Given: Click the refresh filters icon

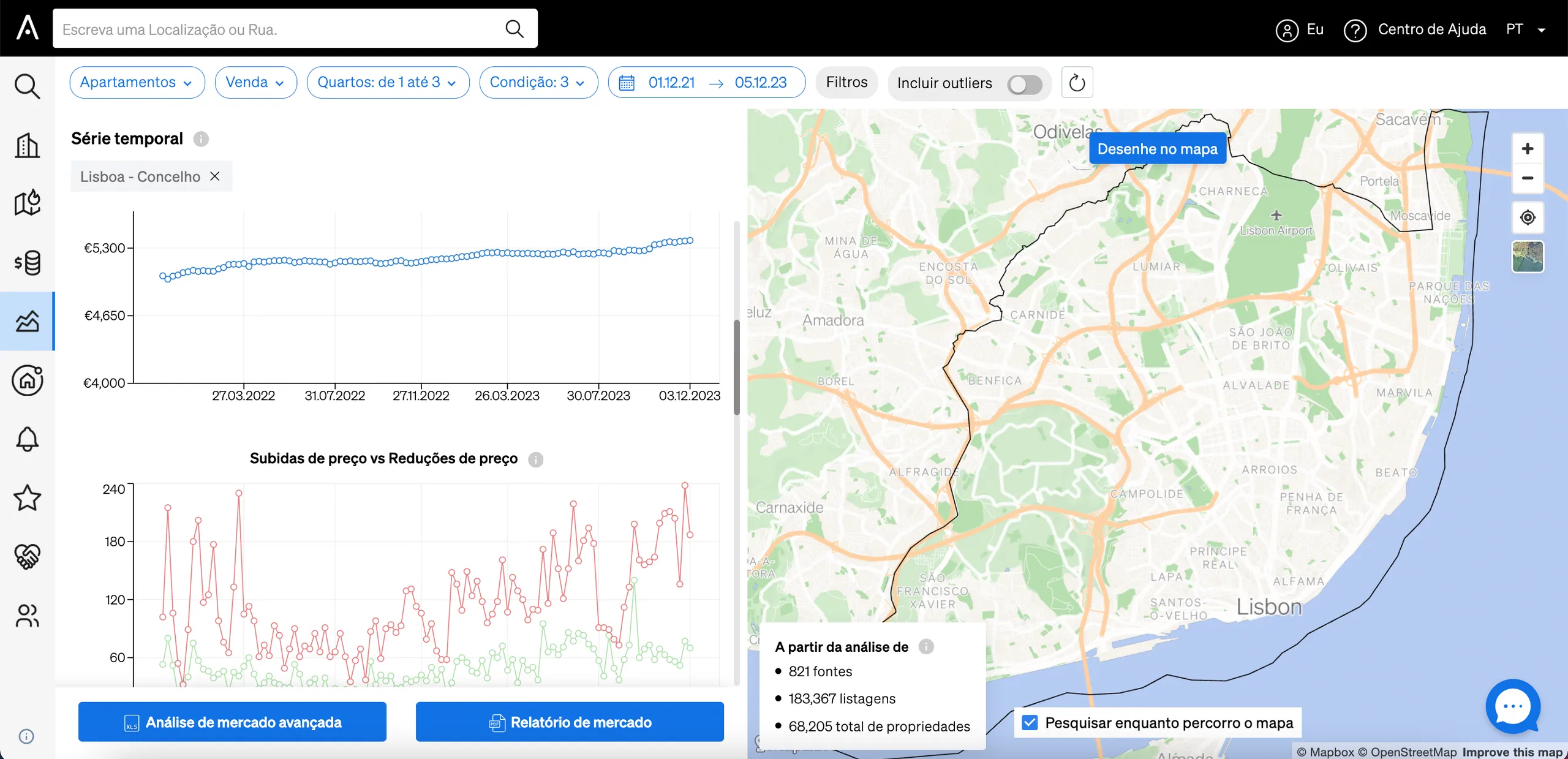Looking at the screenshot, I should click(x=1077, y=83).
